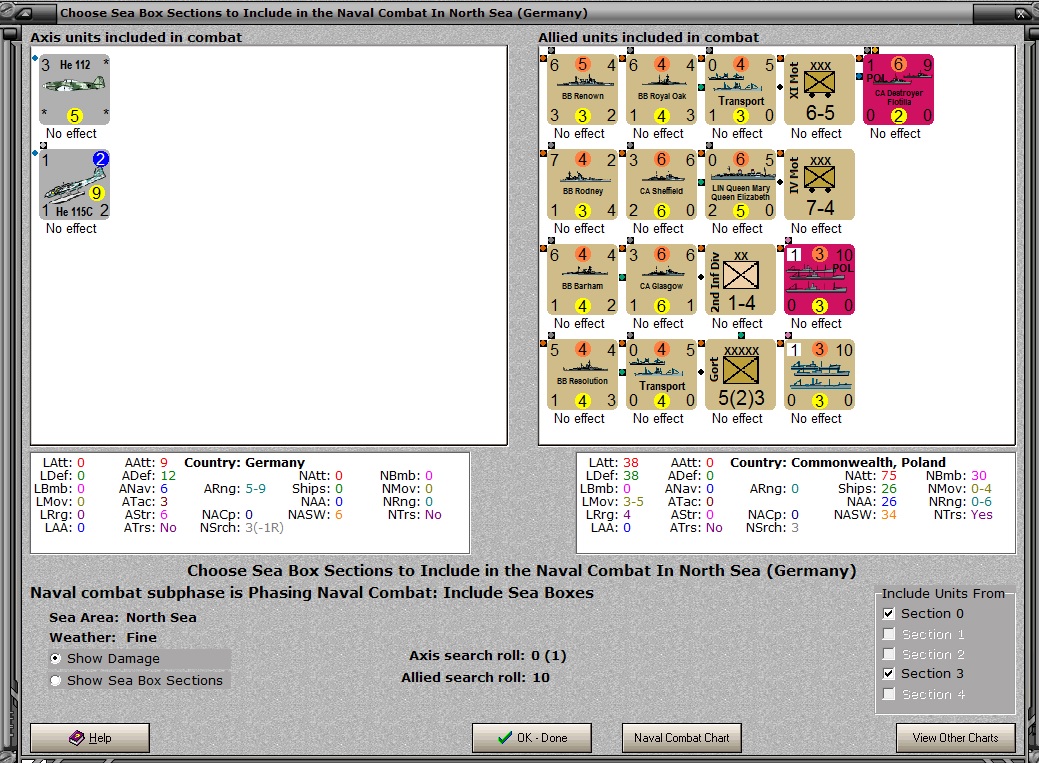Select the Transport counter beside BB Royal Oak
The image size is (1039, 763).
740,89
